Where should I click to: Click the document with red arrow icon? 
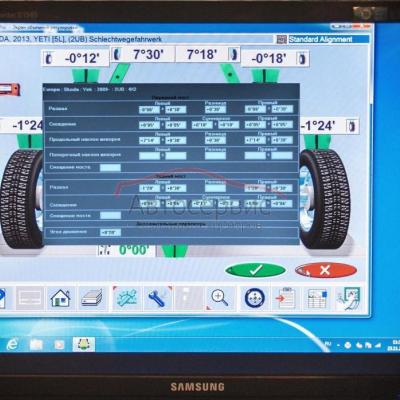point(285,298)
